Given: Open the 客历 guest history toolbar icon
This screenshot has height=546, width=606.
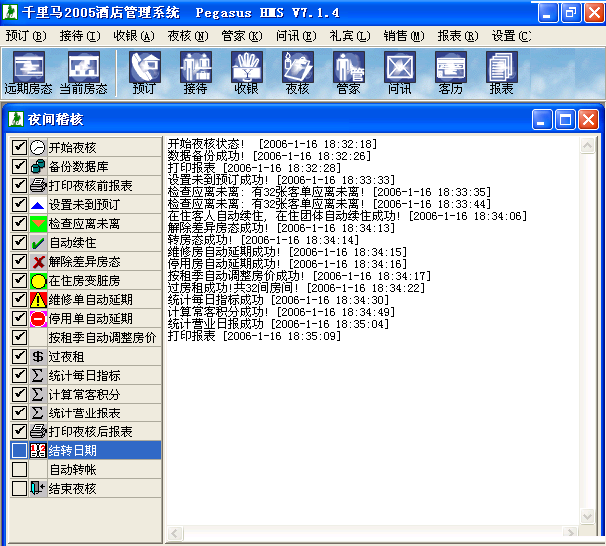Looking at the screenshot, I should [x=451, y=73].
